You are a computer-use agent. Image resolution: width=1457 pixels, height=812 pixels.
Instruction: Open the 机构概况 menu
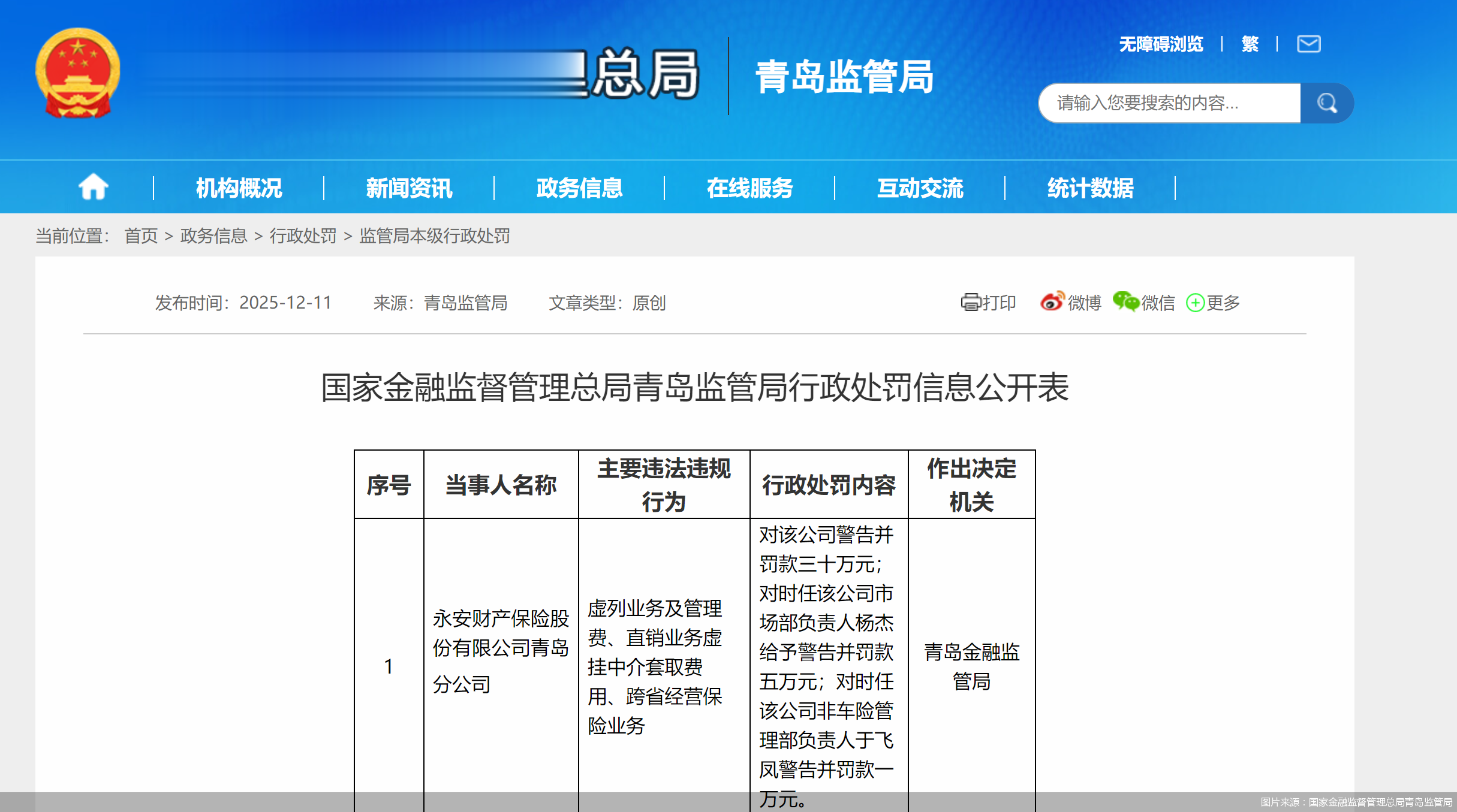239,188
